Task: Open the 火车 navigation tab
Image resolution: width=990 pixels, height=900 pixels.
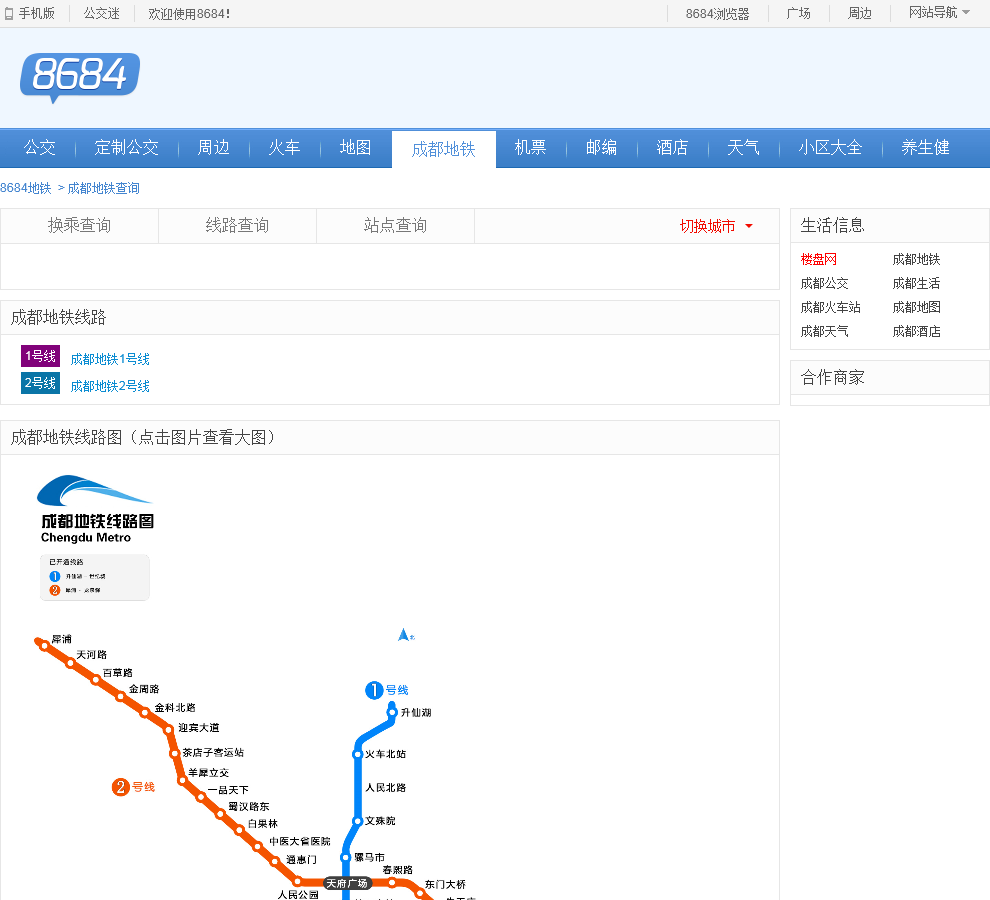Action: [x=284, y=148]
